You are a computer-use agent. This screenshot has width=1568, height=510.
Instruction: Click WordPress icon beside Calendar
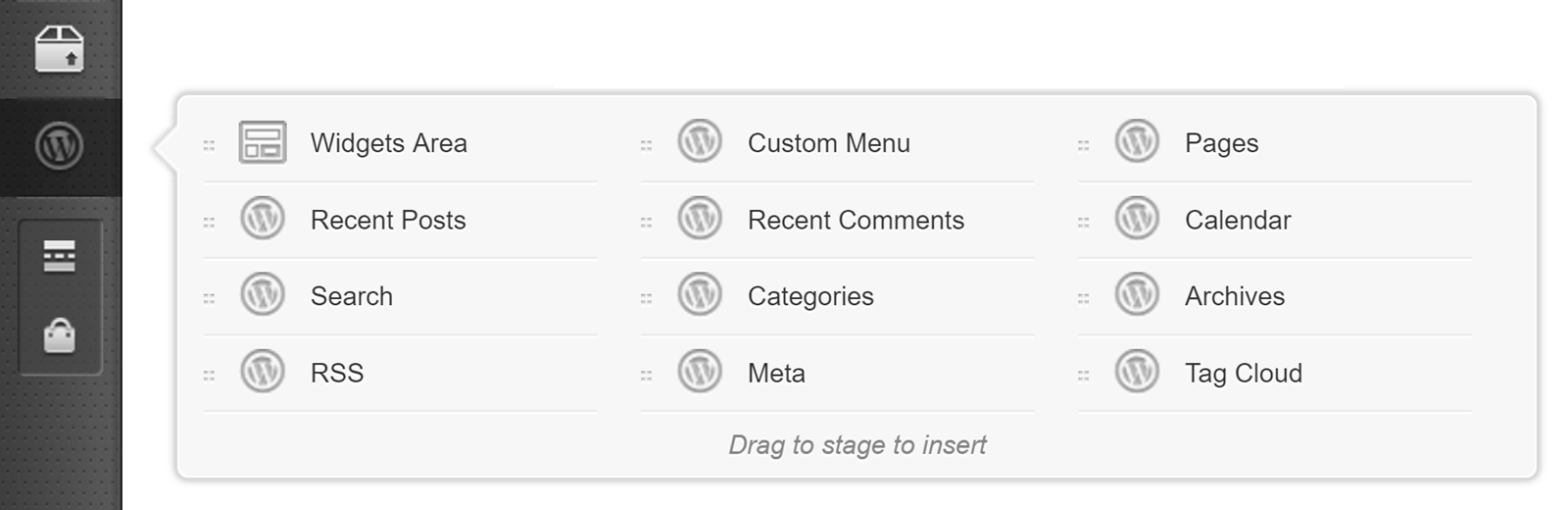point(1137,219)
